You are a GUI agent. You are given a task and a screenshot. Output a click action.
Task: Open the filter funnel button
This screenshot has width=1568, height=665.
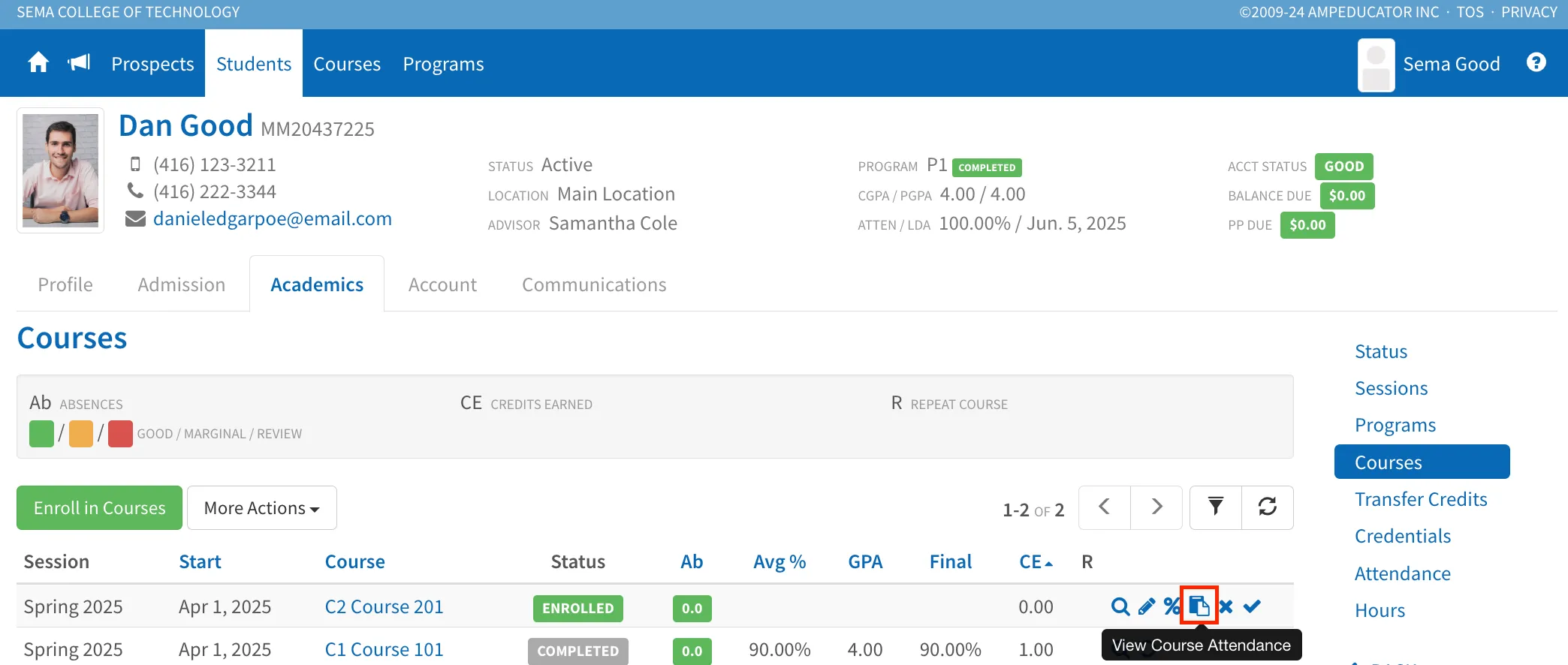coord(1216,507)
